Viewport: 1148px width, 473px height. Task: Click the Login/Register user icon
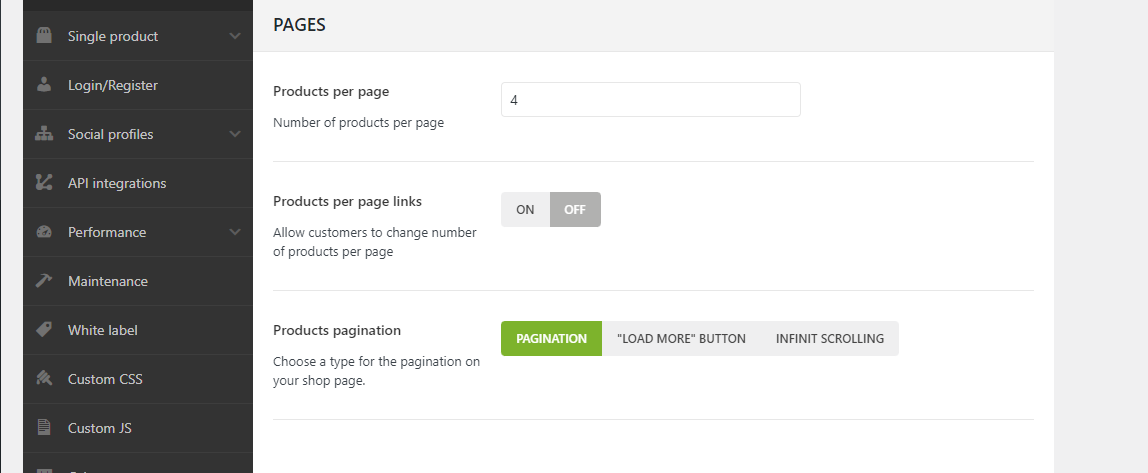(x=43, y=85)
